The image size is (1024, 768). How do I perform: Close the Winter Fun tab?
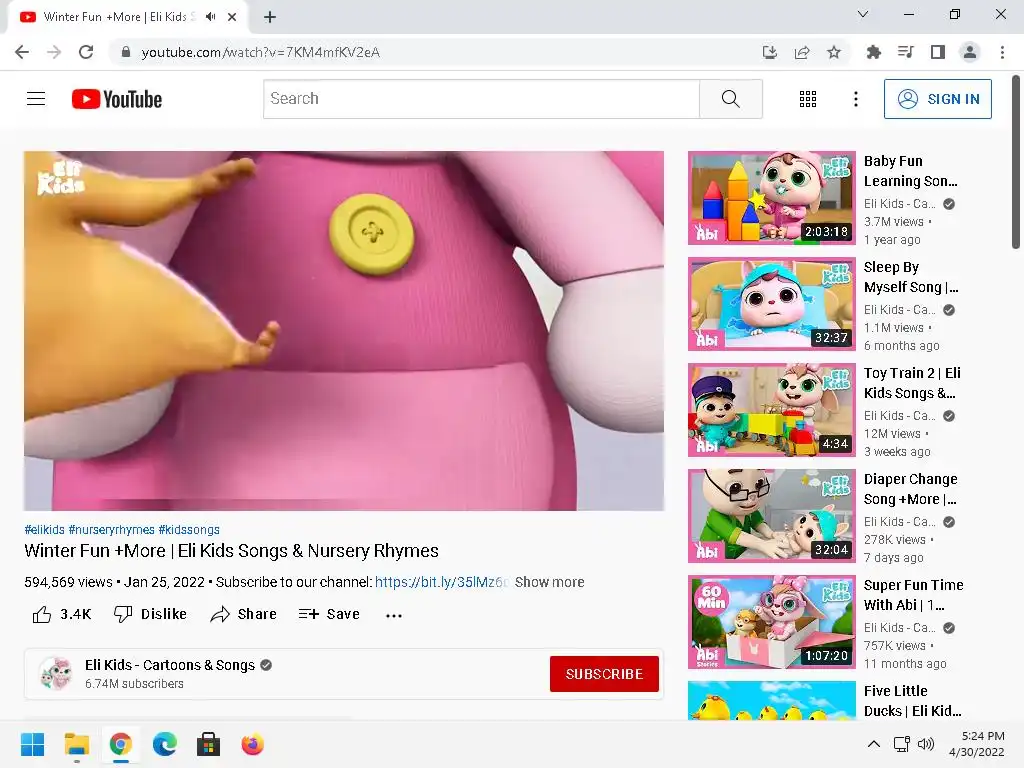[232, 17]
